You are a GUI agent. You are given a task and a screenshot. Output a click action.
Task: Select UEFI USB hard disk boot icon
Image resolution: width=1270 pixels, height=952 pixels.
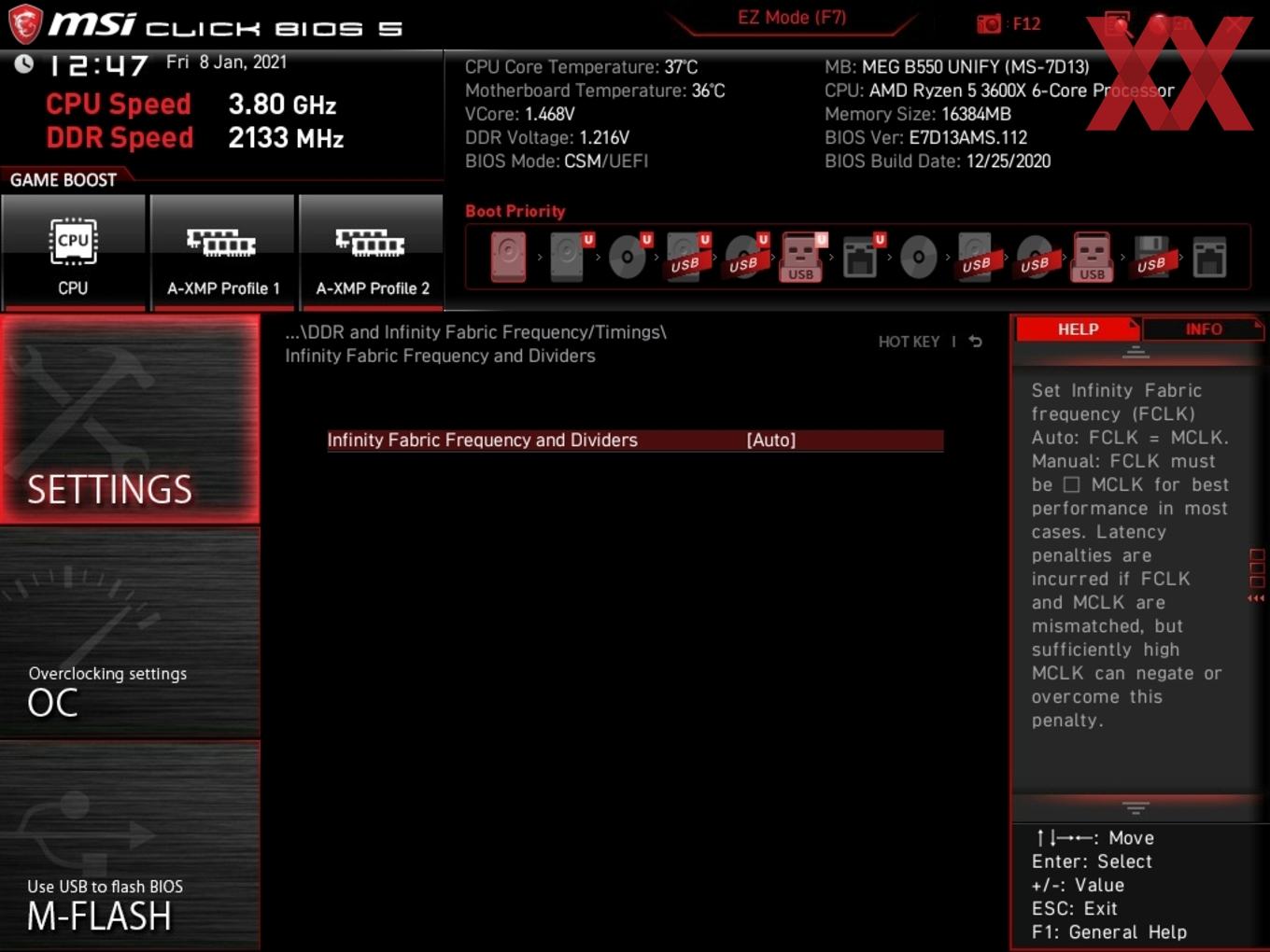pos(686,257)
